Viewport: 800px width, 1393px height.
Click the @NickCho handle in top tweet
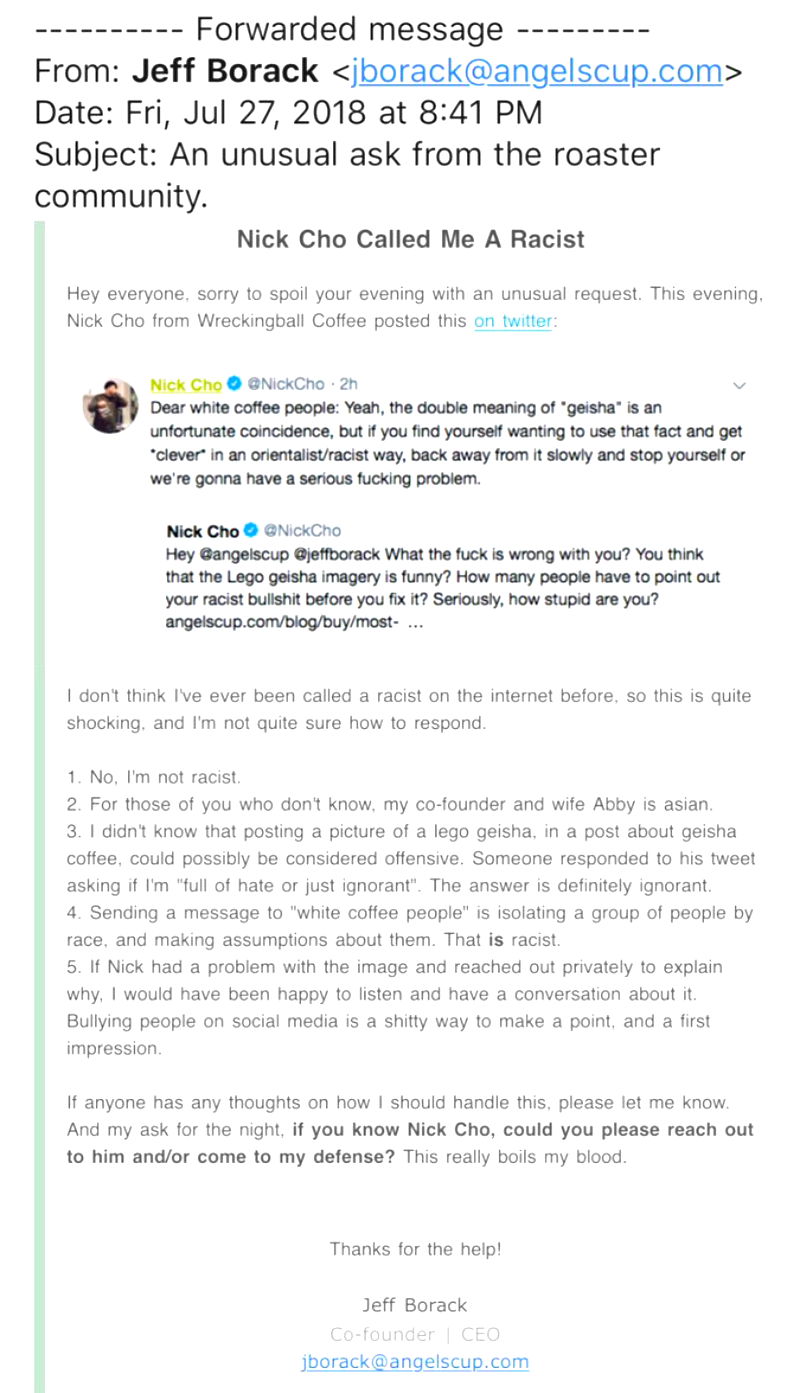point(287,384)
